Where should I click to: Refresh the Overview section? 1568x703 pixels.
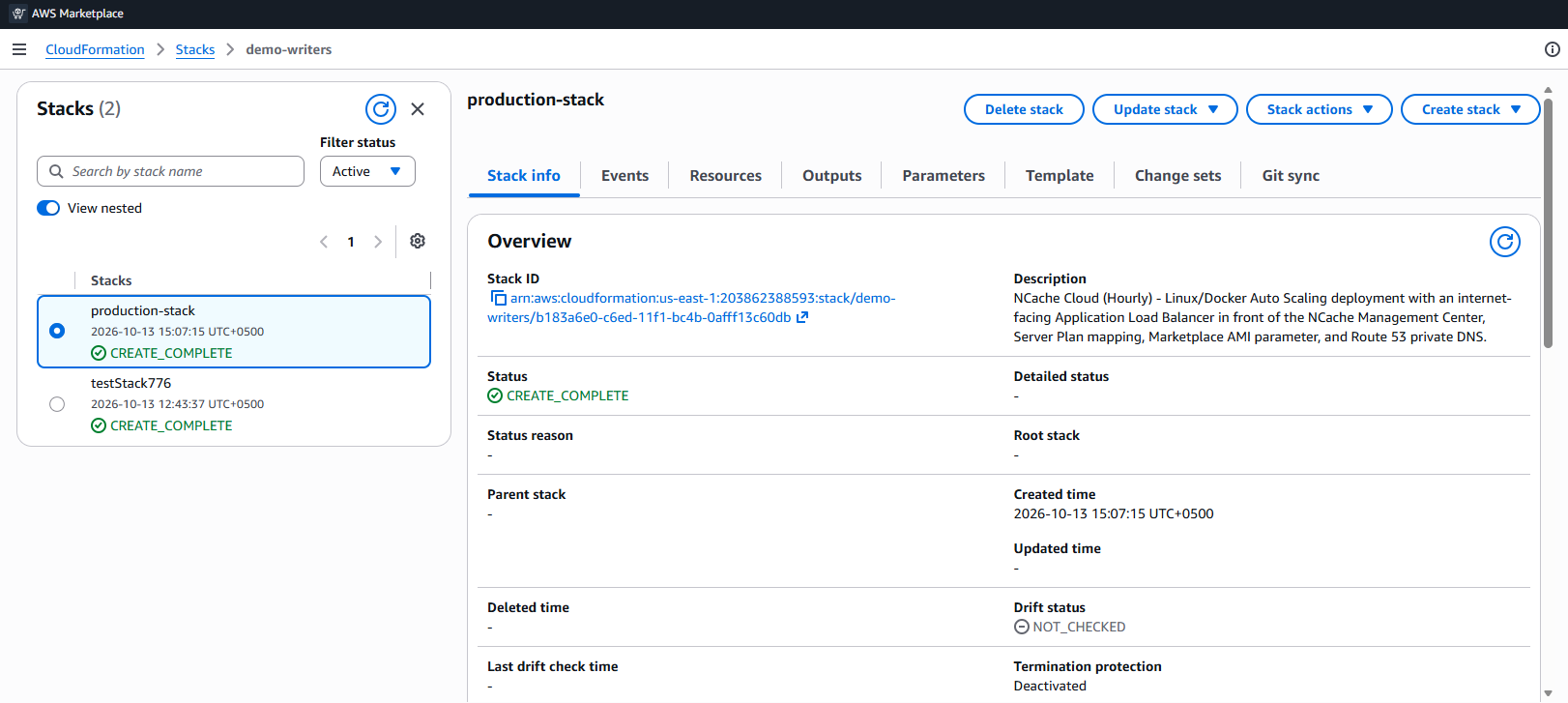1504,242
